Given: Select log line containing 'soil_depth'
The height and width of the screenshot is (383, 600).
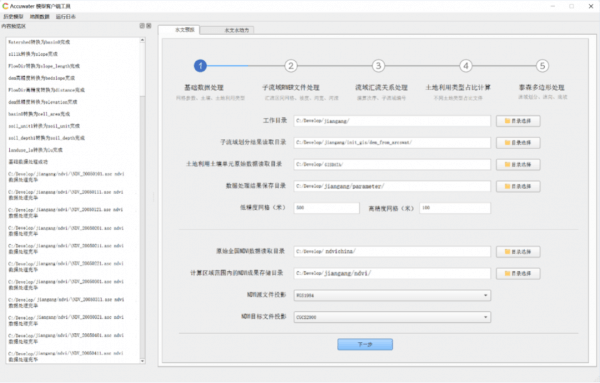Looking at the screenshot, I should pos(46,138).
